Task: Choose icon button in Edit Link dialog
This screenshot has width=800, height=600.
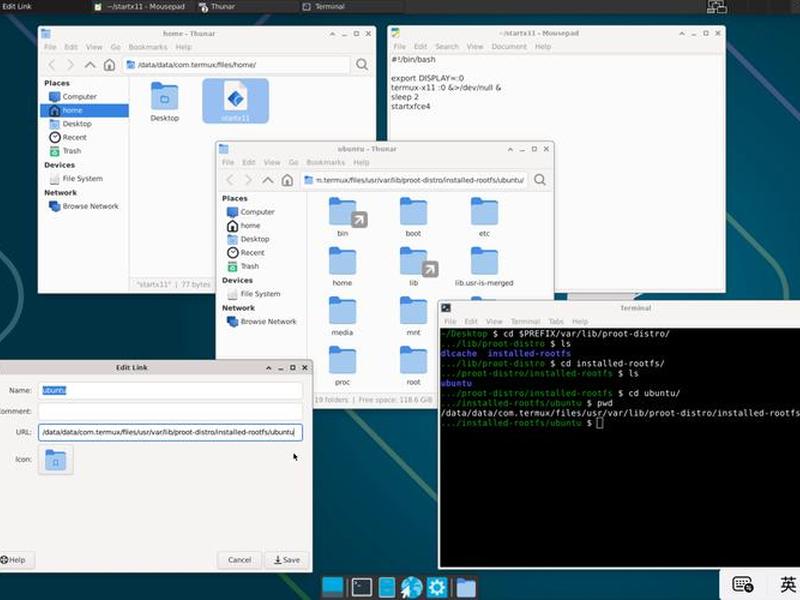Action: tap(56, 460)
